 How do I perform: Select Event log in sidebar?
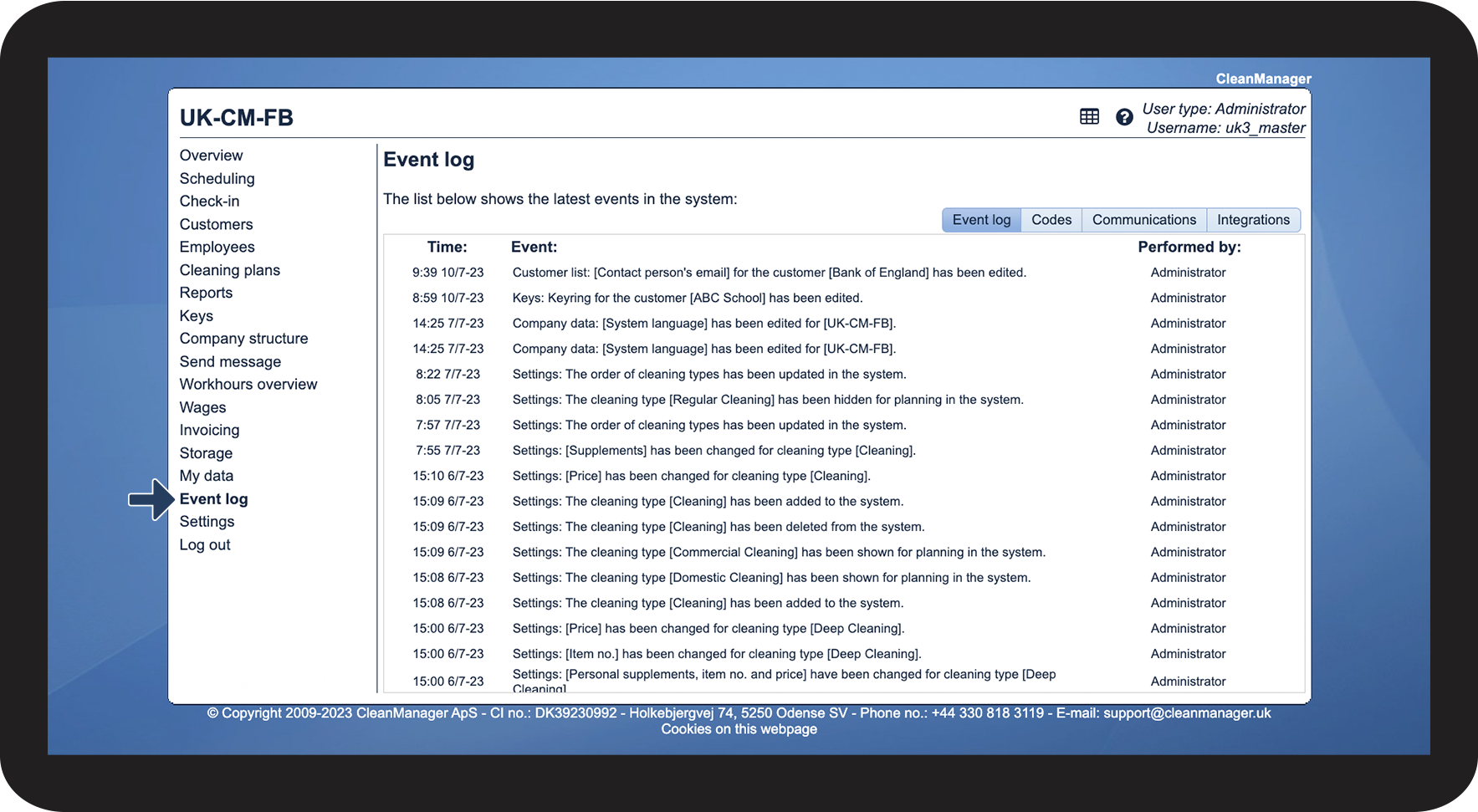pos(213,499)
